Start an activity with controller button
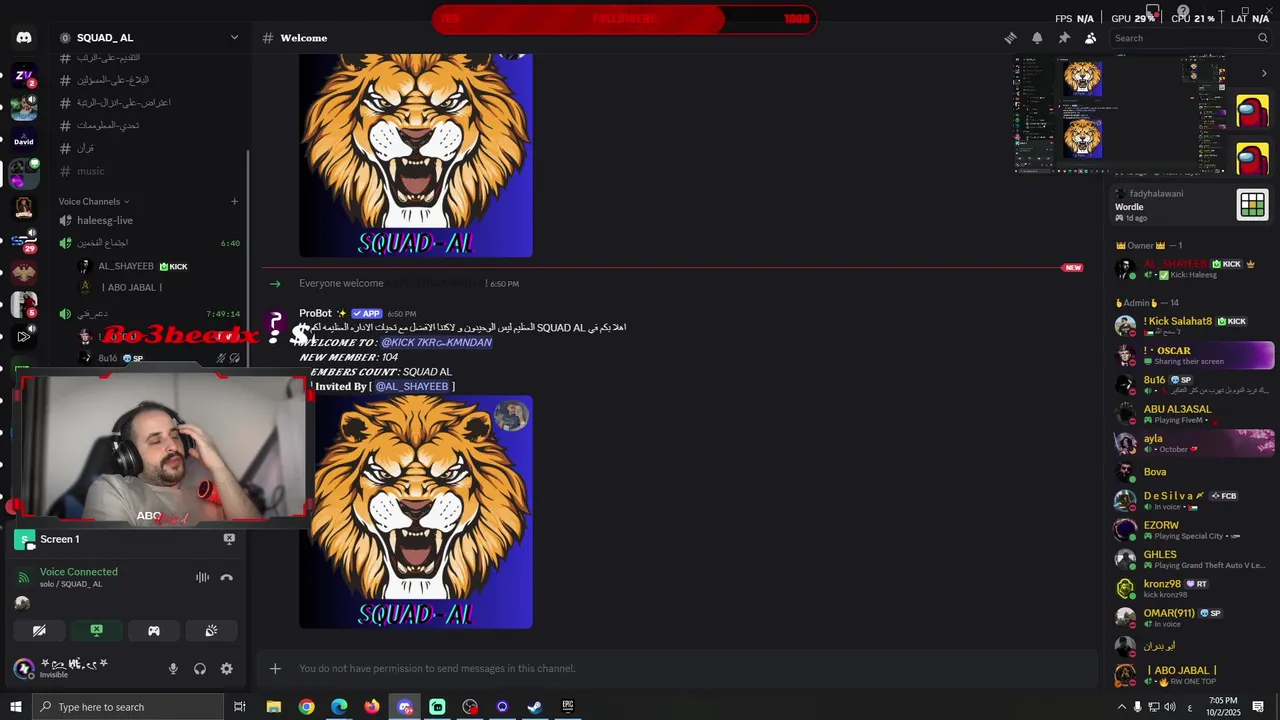The height and width of the screenshot is (720, 1280). tap(154, 631)
